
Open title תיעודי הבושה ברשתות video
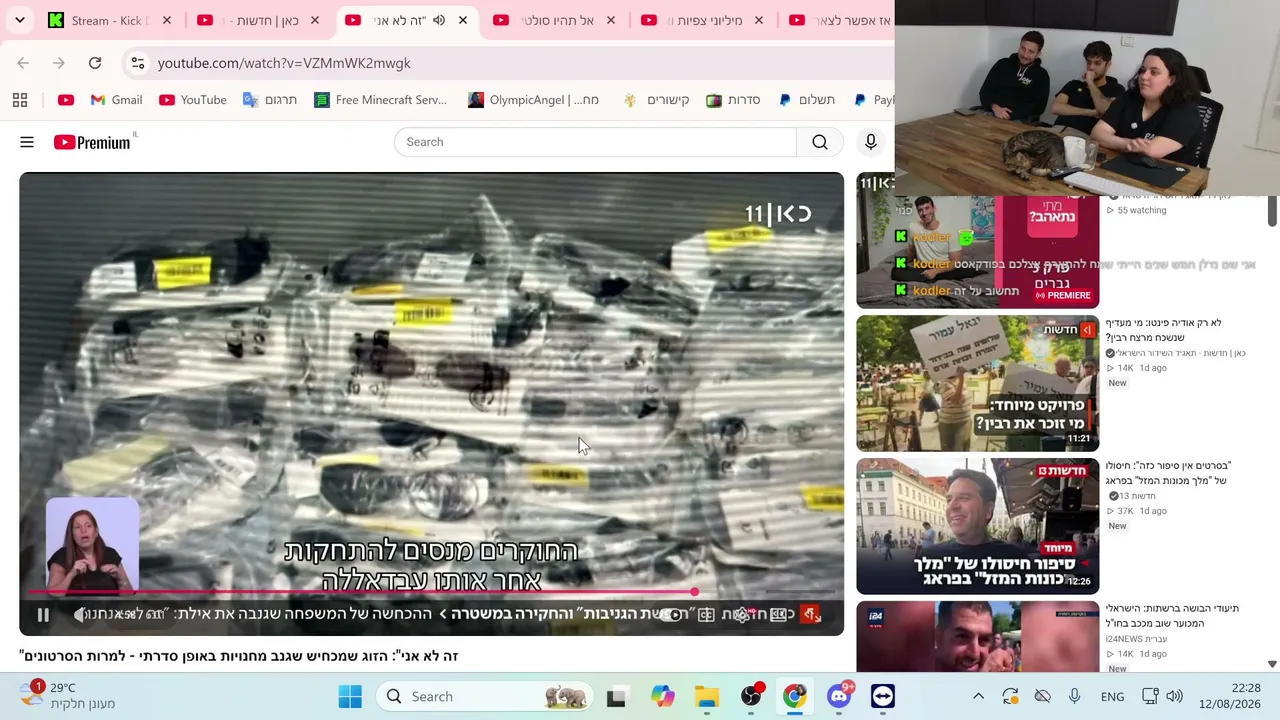(1172, 616)
